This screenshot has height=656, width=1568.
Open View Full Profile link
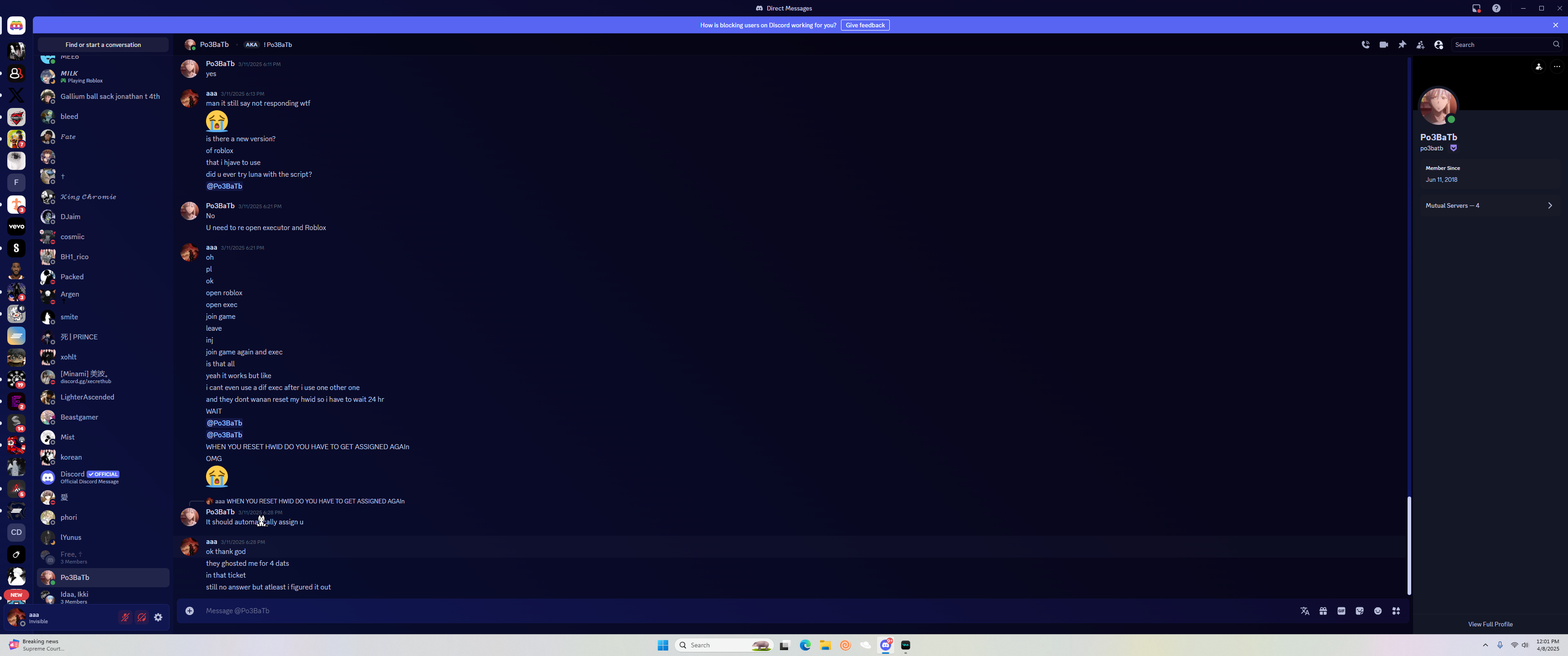1490,624
